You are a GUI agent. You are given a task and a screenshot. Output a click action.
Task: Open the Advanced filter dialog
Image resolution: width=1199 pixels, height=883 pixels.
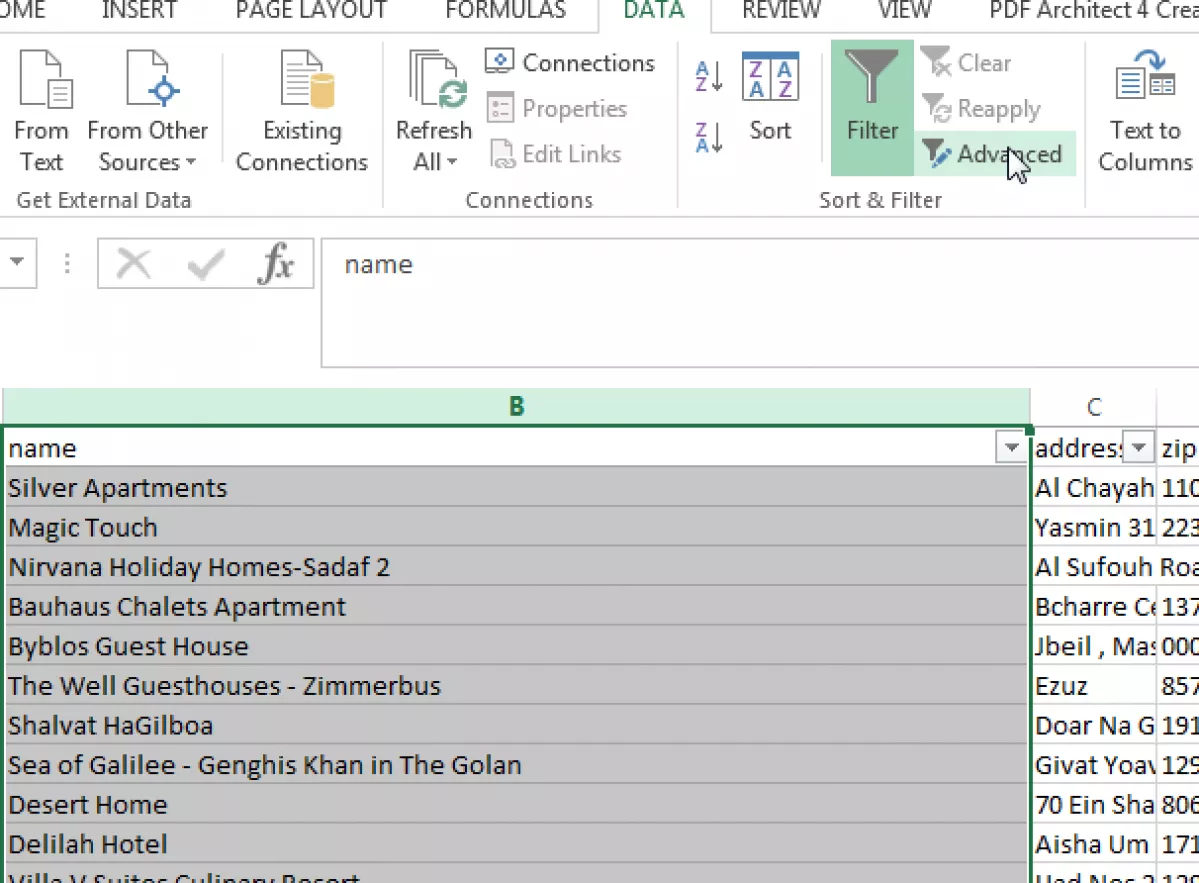(994, 154)
